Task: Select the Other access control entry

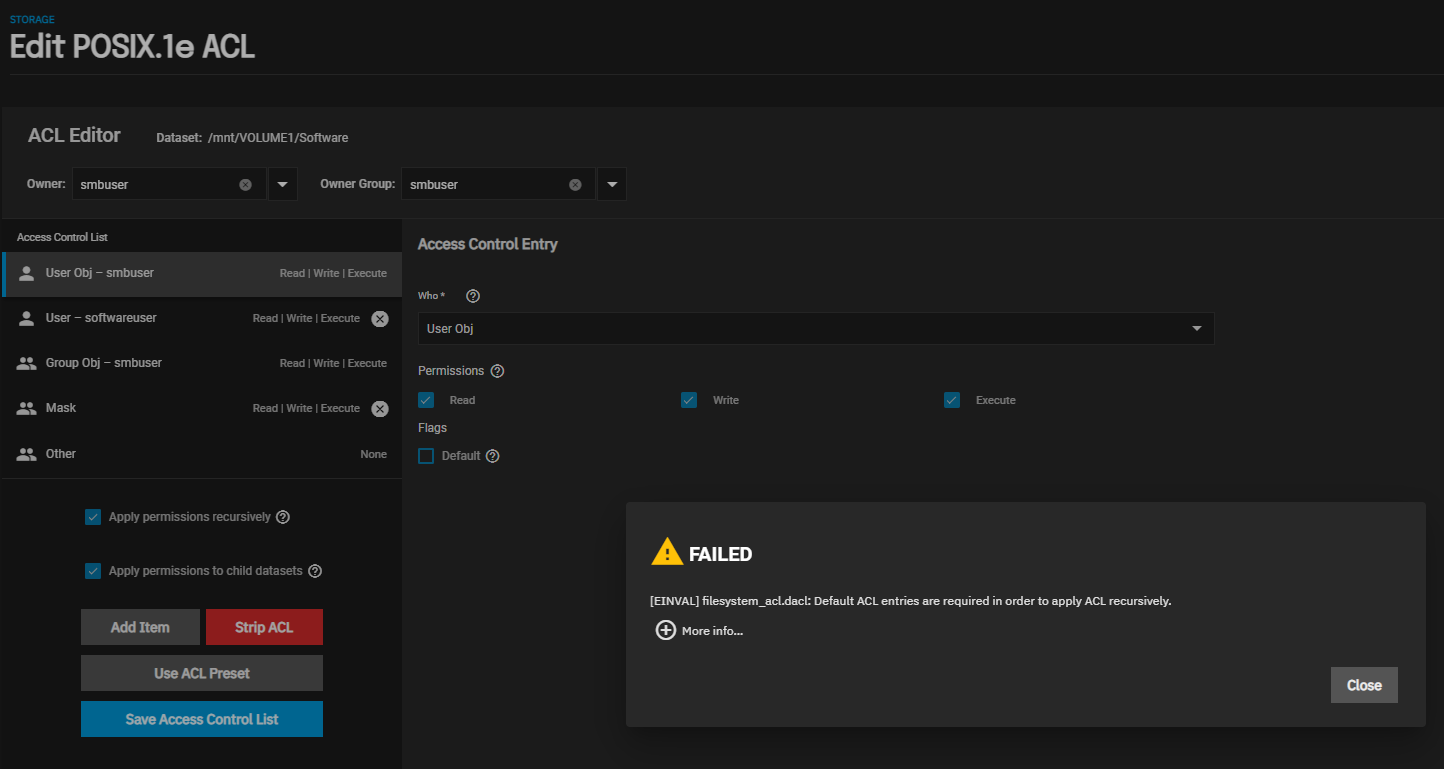Action: tap(202, 455)
